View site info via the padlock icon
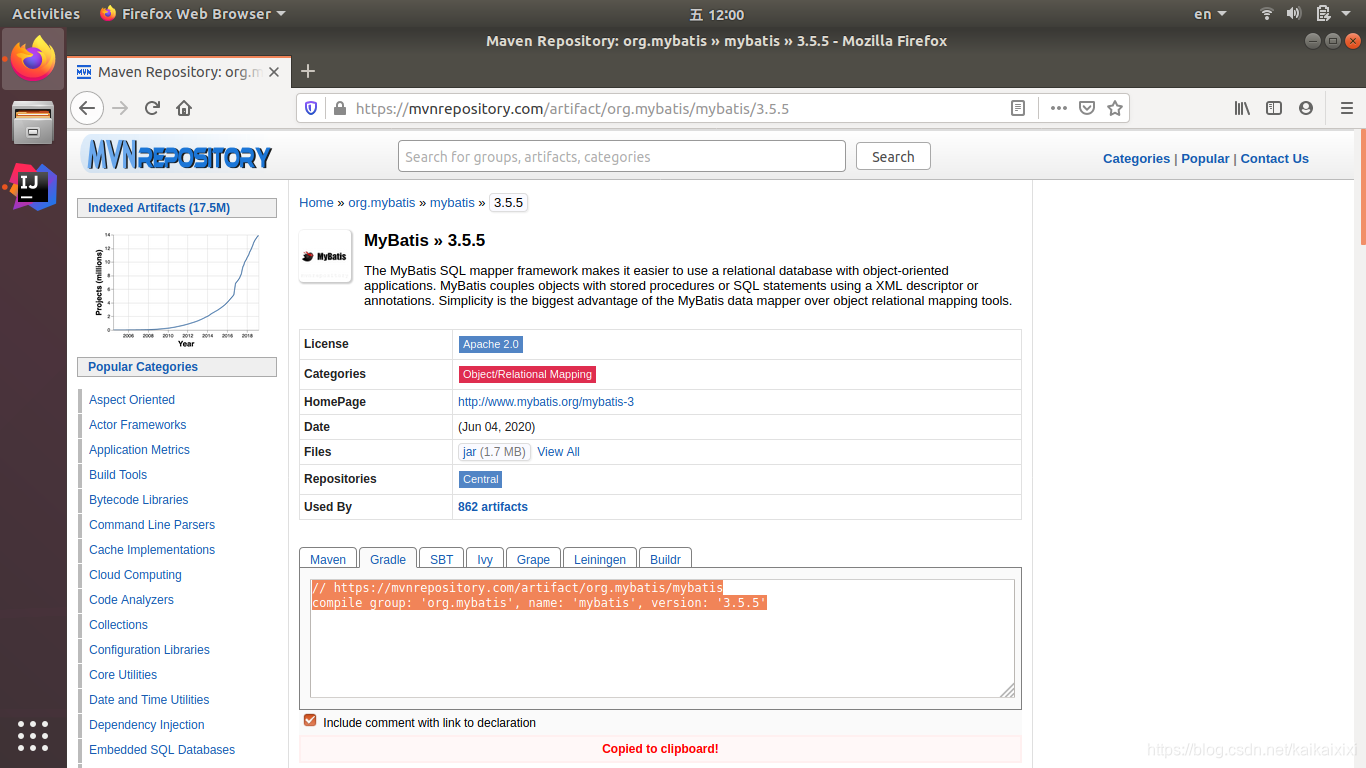This screenshot has width=1366, height=768. click(x=339, y=108)
